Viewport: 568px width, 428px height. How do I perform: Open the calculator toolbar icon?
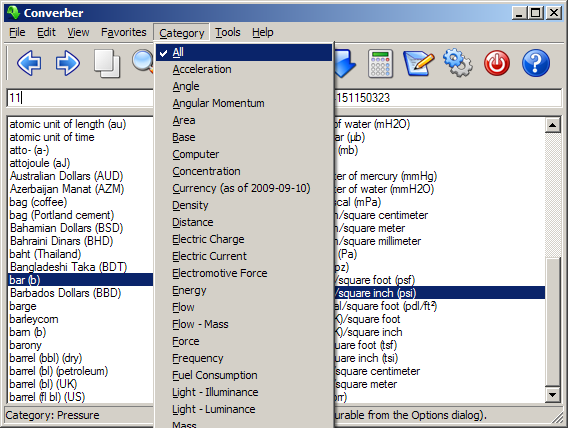380,64
